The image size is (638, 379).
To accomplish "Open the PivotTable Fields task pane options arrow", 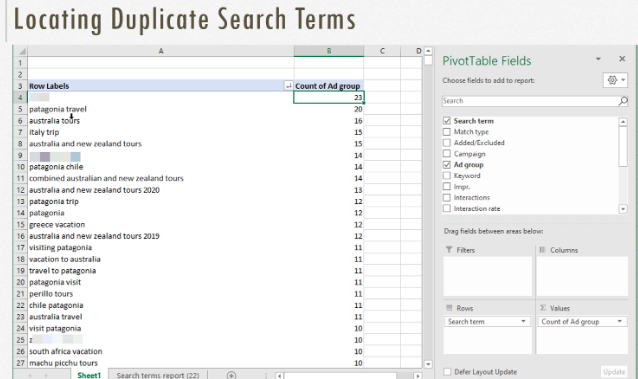I will pyautogui.click(x=598, y=59).
